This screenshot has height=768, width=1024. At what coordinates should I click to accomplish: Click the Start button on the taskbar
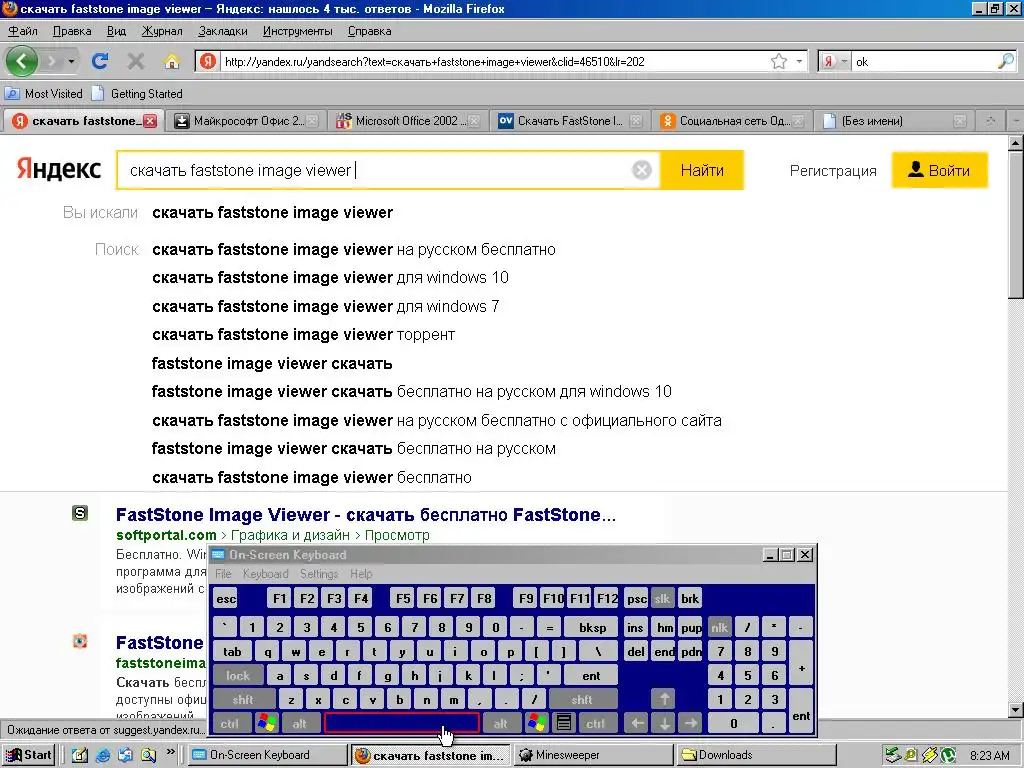[x=28, y=755]
